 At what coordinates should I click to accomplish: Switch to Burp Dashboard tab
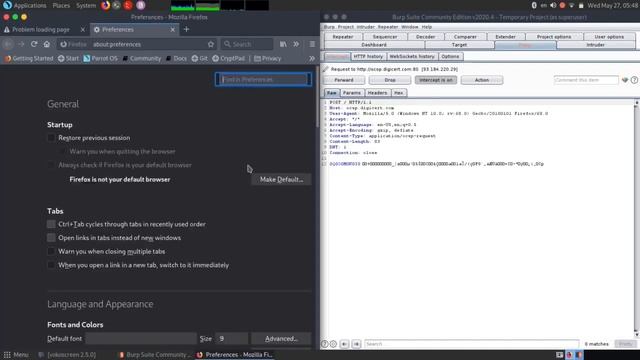(x=374, y=45)
